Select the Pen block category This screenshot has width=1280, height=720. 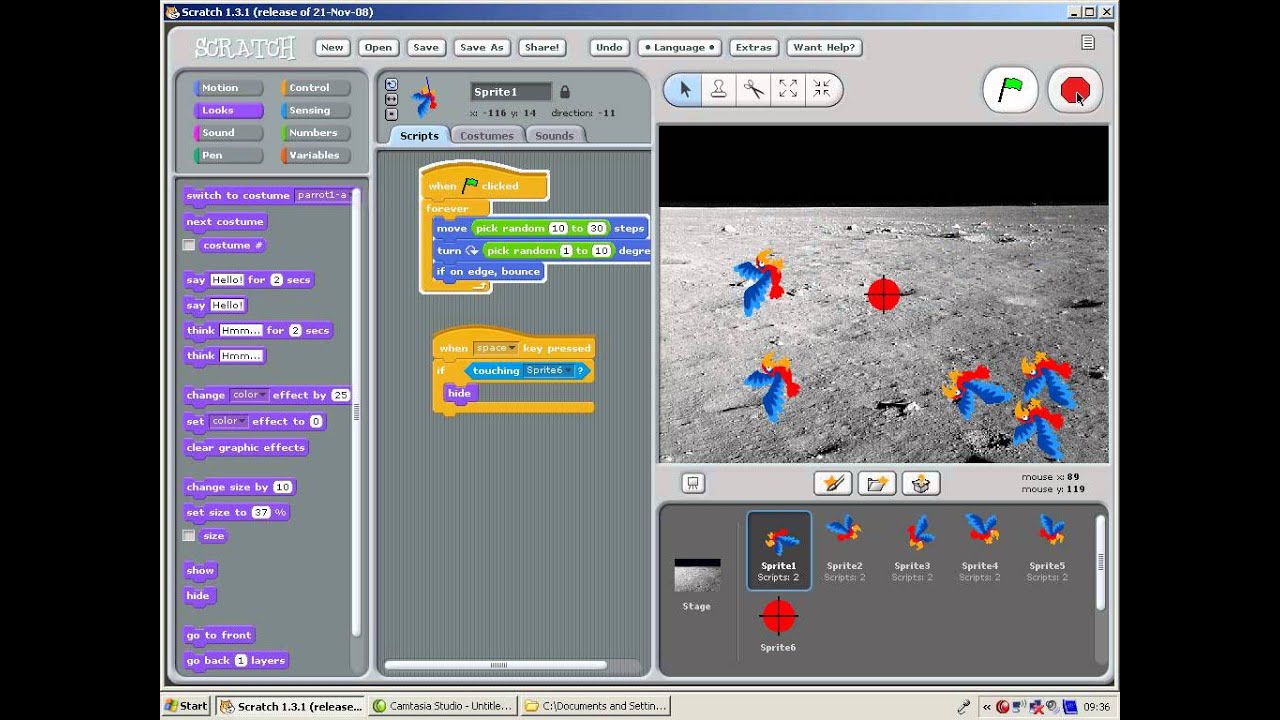point(229,155)
